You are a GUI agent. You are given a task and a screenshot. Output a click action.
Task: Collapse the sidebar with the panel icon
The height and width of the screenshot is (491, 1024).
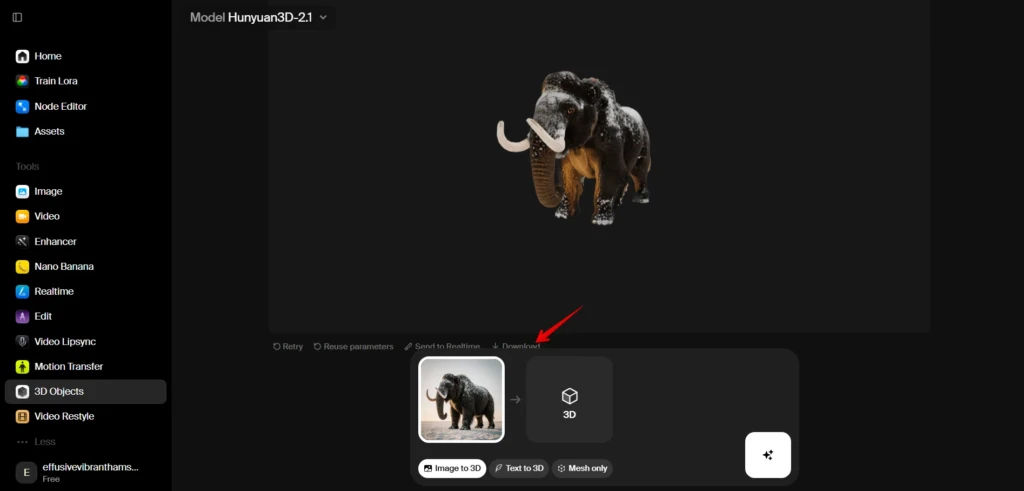(18, 18)
